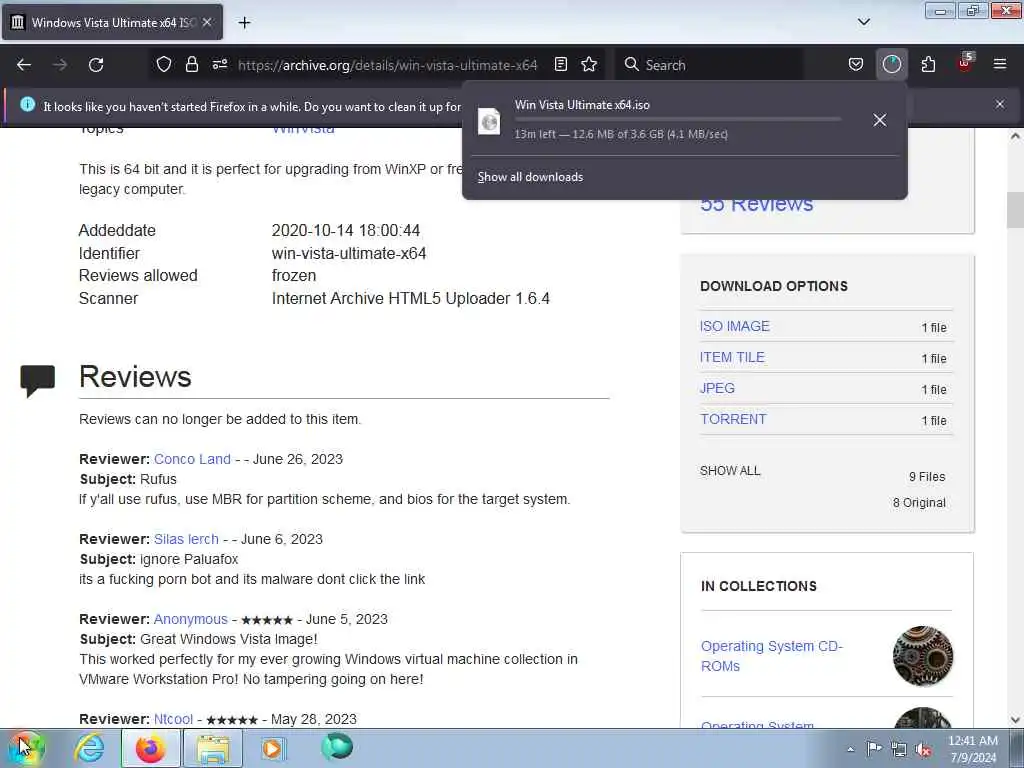Reload the current page
The image size is (1024, 768).
(96, 65)
